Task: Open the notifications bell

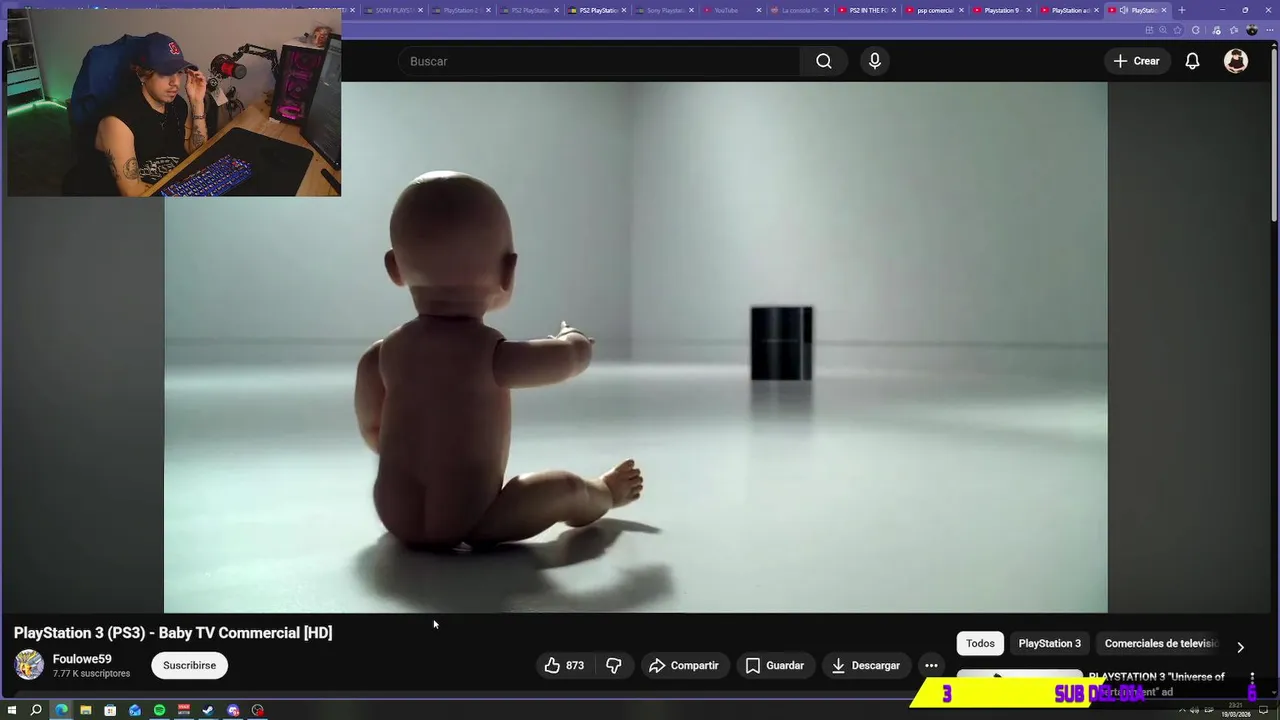Action: [1192, 61]
